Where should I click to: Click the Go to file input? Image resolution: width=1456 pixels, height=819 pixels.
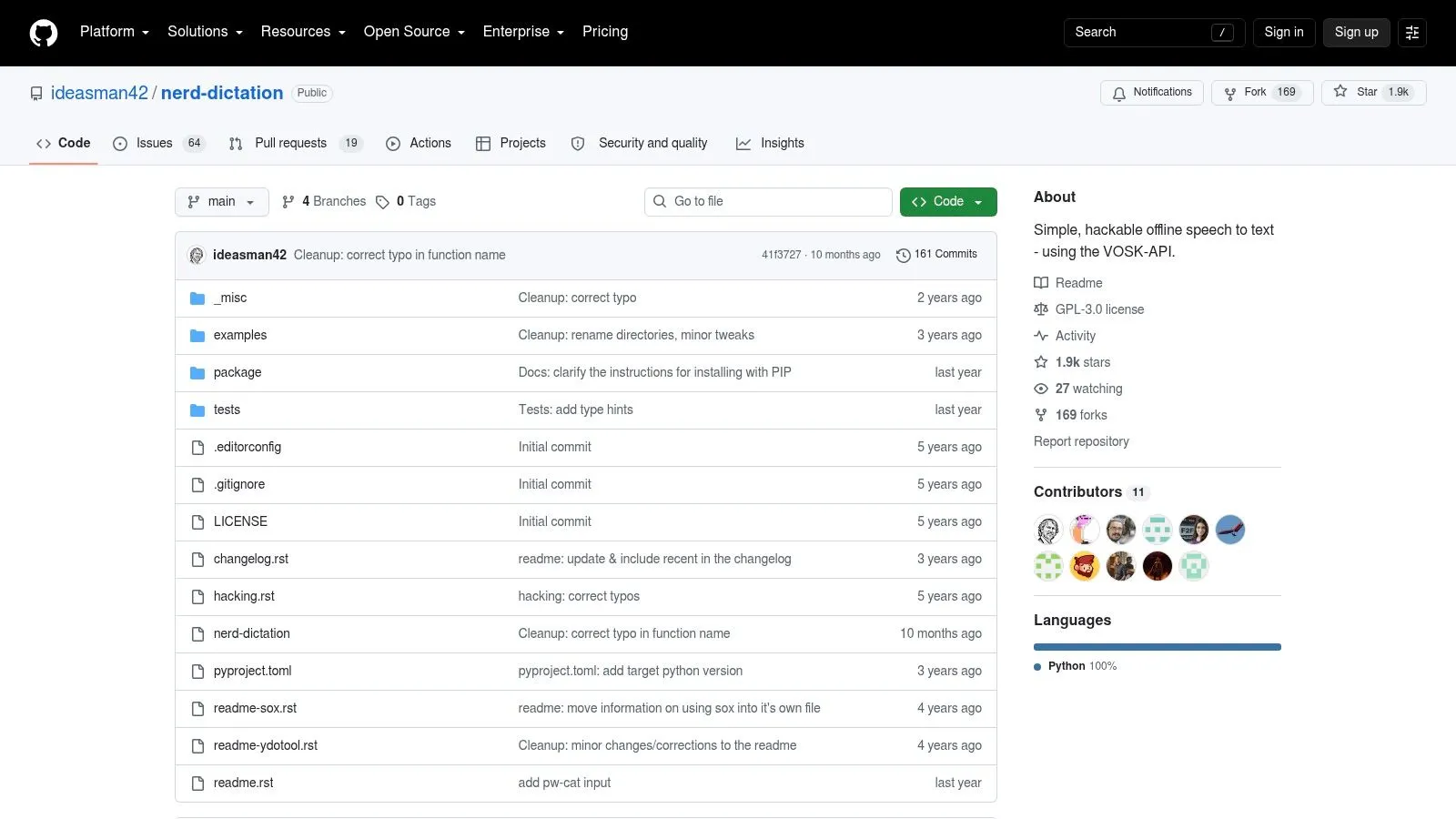click(768, 202)
